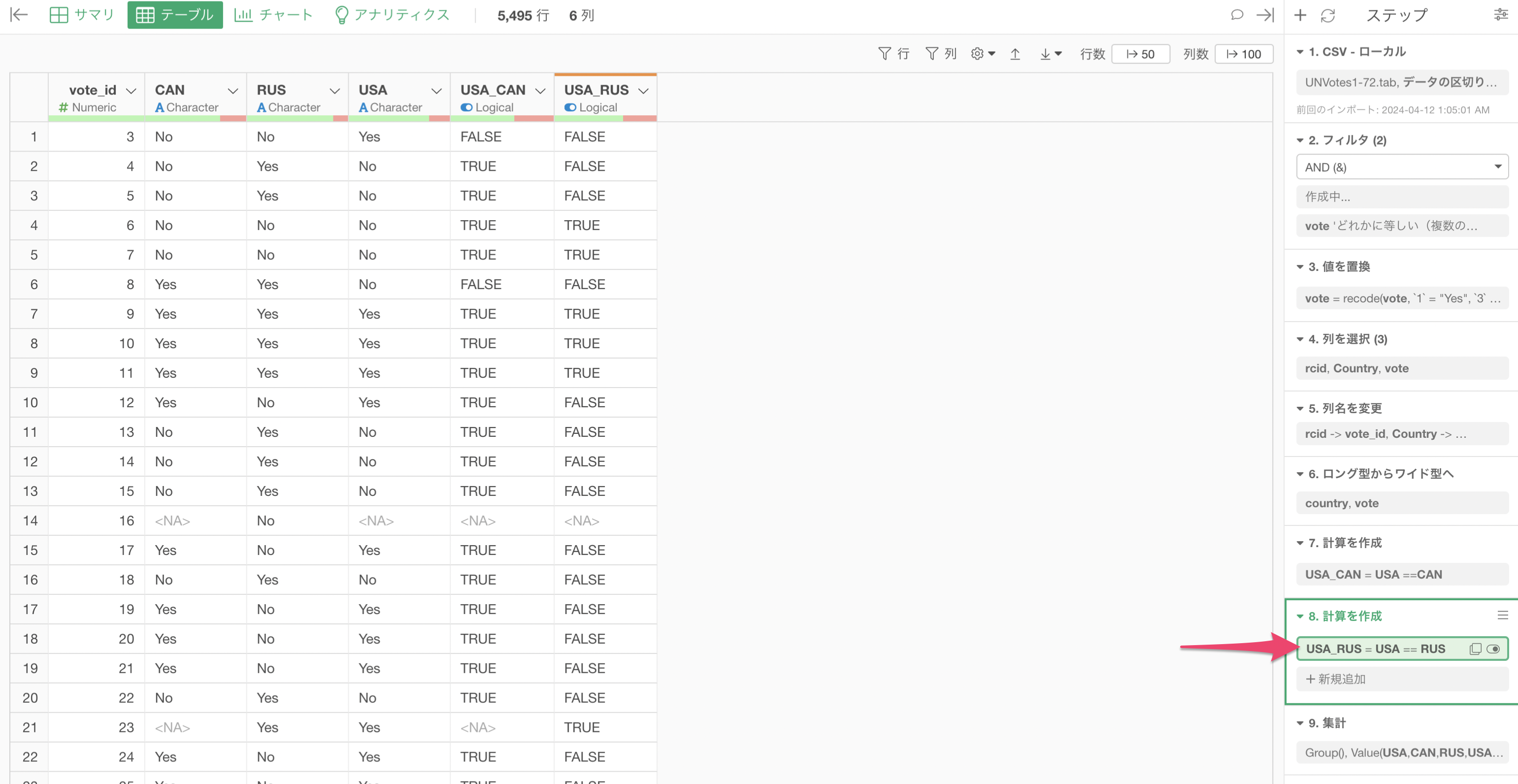This screenshot has height=784, width=1518.
Task: Collapse step 8 計算を作成
Action: 1300,616
